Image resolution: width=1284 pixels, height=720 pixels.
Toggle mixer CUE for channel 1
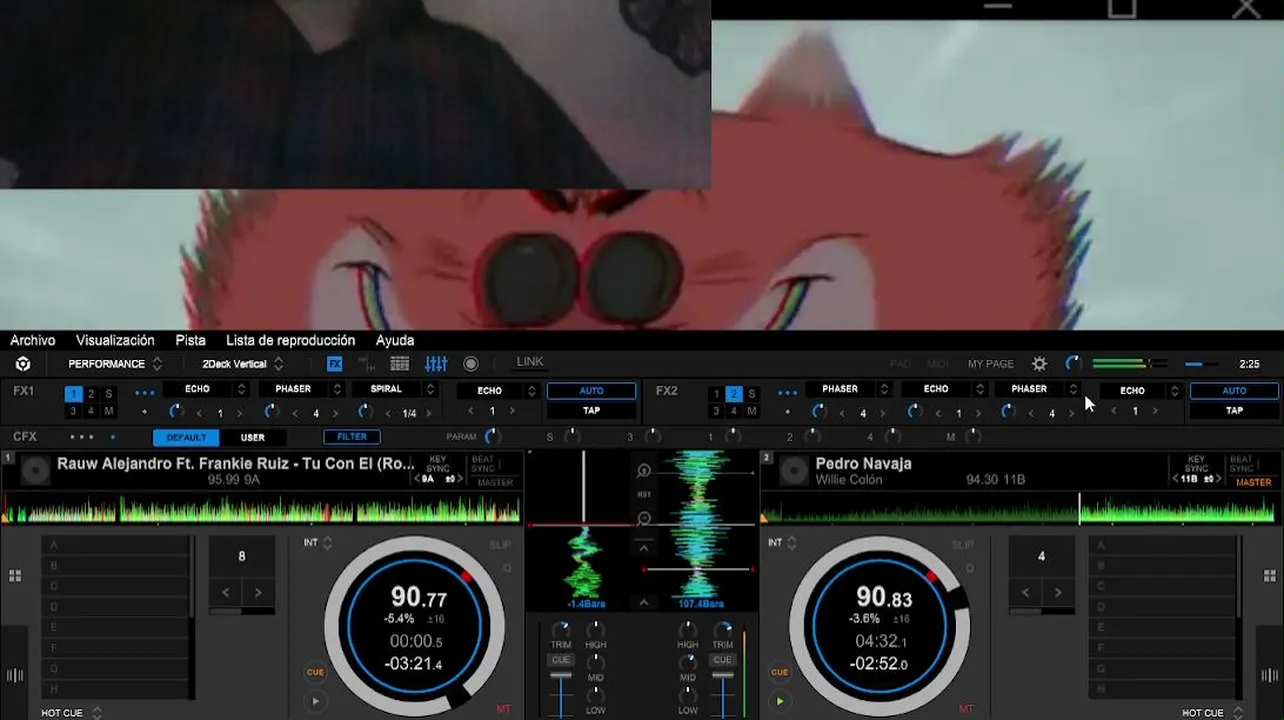[x=561, y=660]
